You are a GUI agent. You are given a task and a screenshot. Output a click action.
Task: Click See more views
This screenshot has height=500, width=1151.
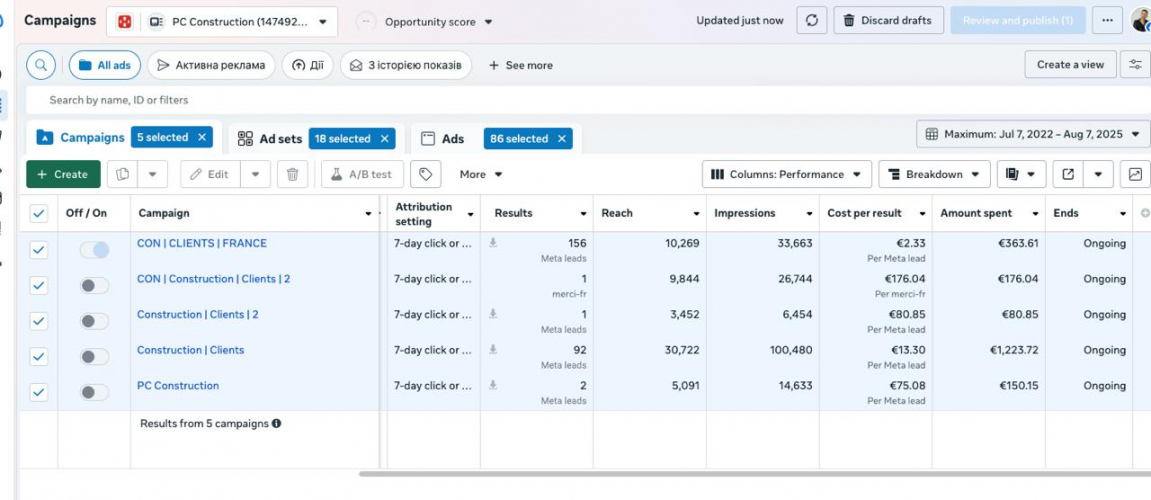520,65
